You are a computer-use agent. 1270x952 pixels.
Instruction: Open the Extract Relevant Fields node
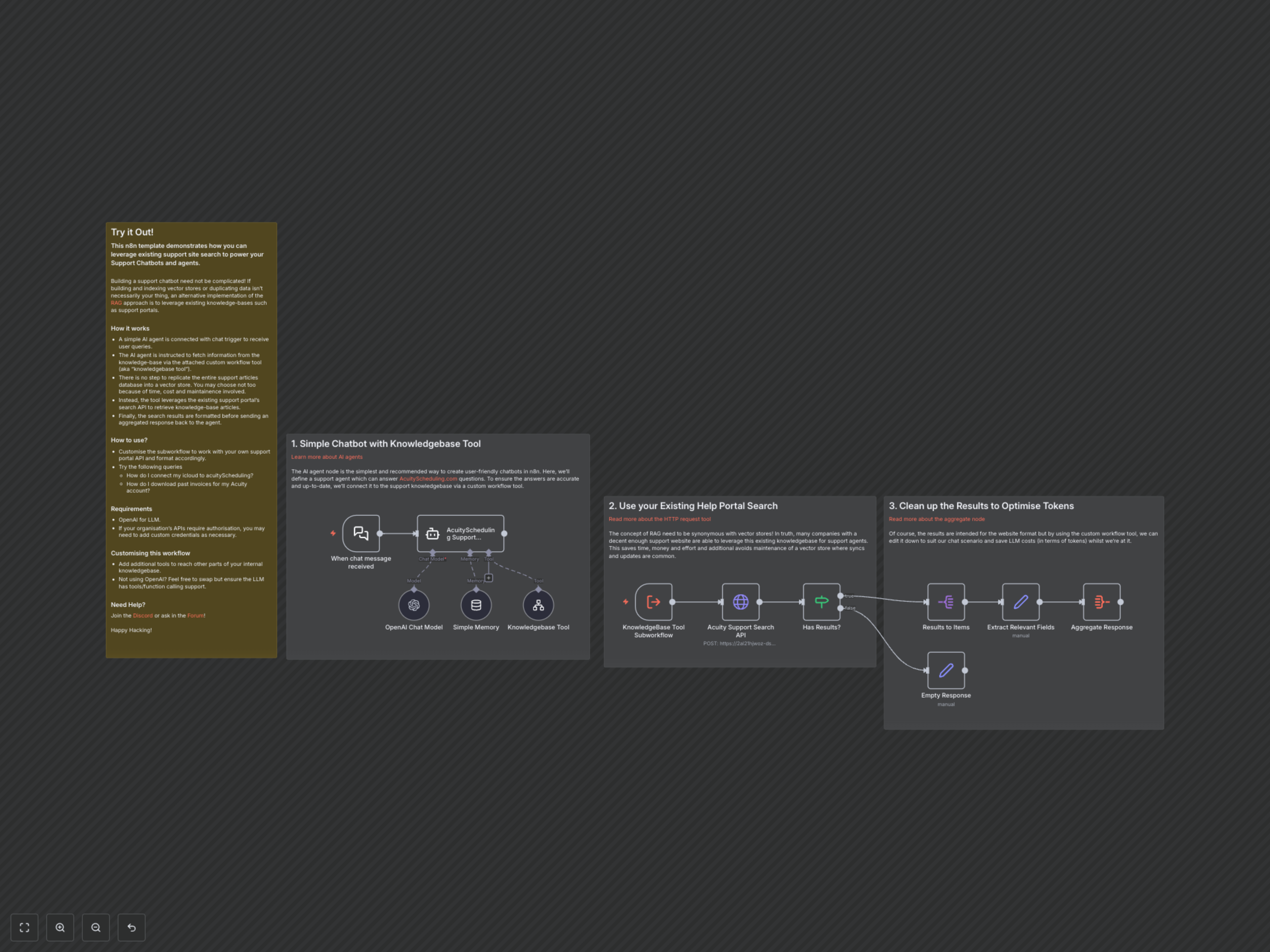[x=1020, y=602]
